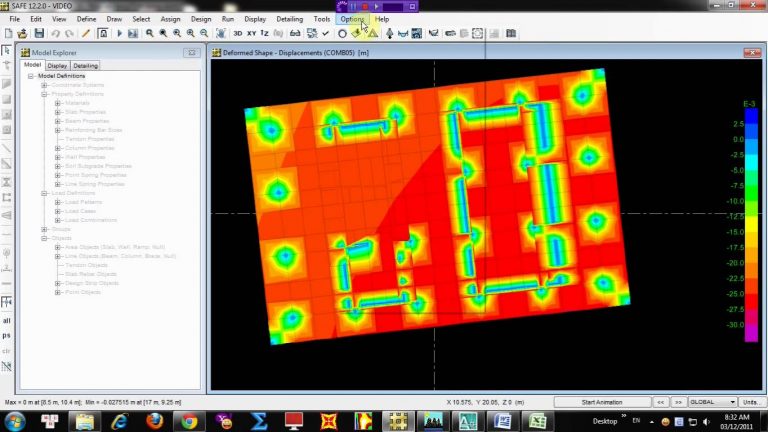Run analysis using the play icon

[x=119, y=33]
